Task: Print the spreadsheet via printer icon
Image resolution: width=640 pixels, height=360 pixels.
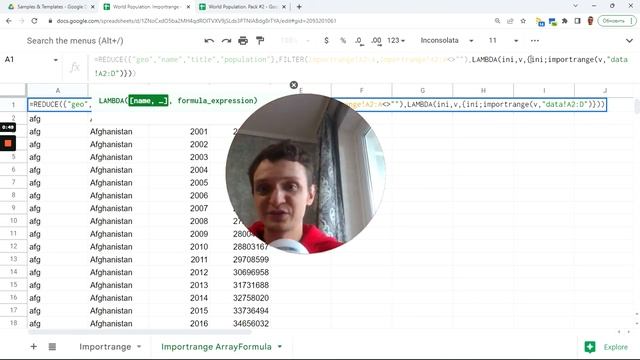Action: point(243,40)
